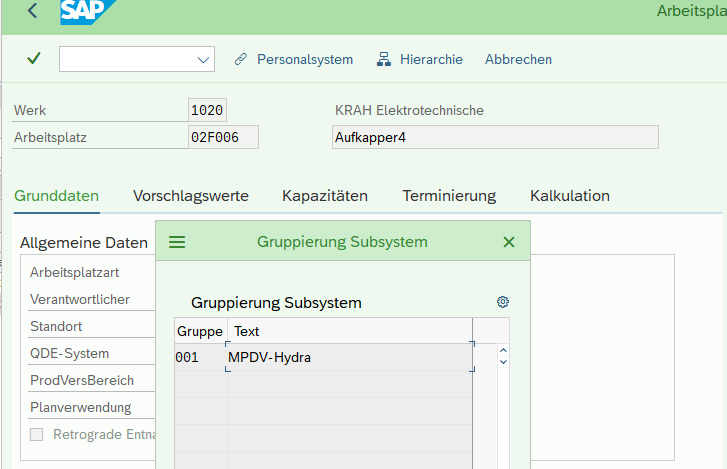
Task: Select group 001 cell
Action: [200, 357]
